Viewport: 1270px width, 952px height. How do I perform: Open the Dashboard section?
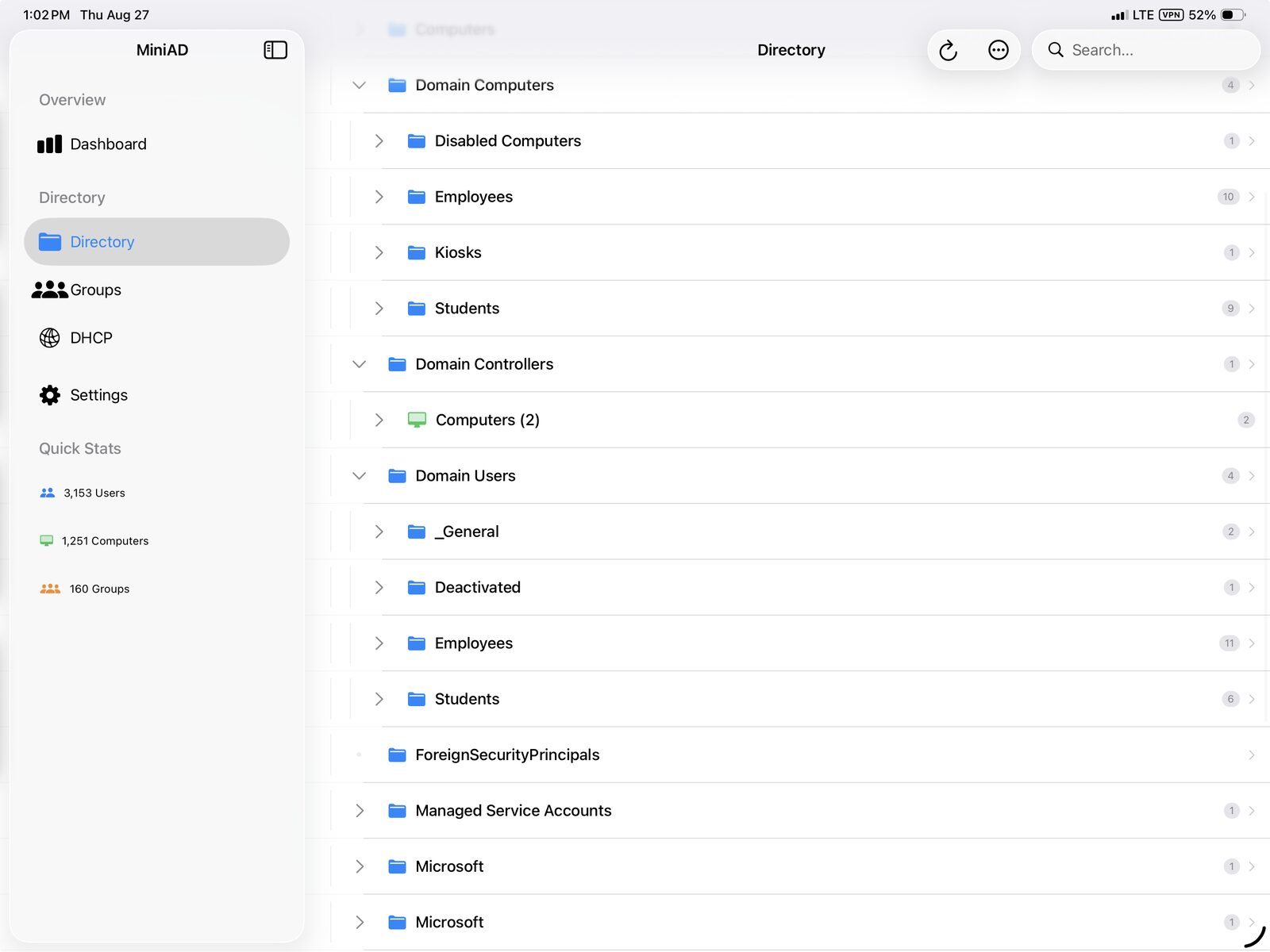(156, 144)
